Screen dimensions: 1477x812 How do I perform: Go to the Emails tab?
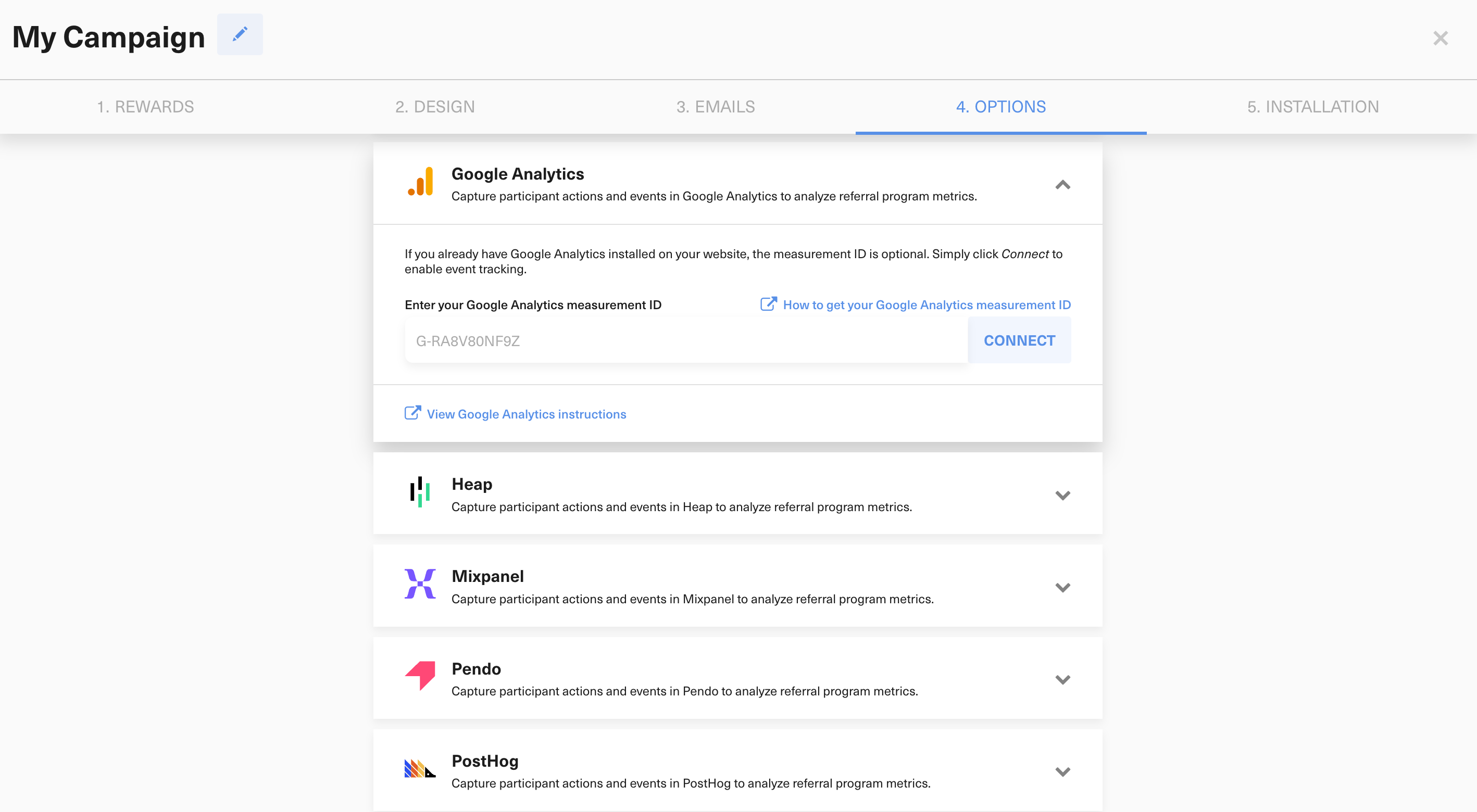pos(715,107)
